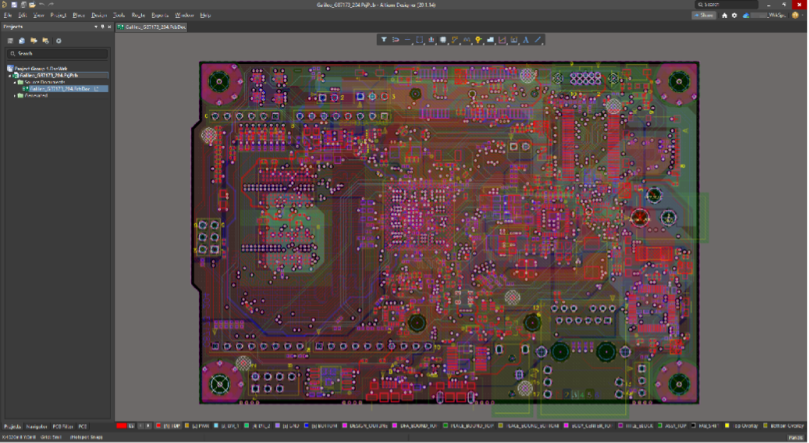
Task: Open the Align objects tool in Active Bar
Action: tap(431, 40)
